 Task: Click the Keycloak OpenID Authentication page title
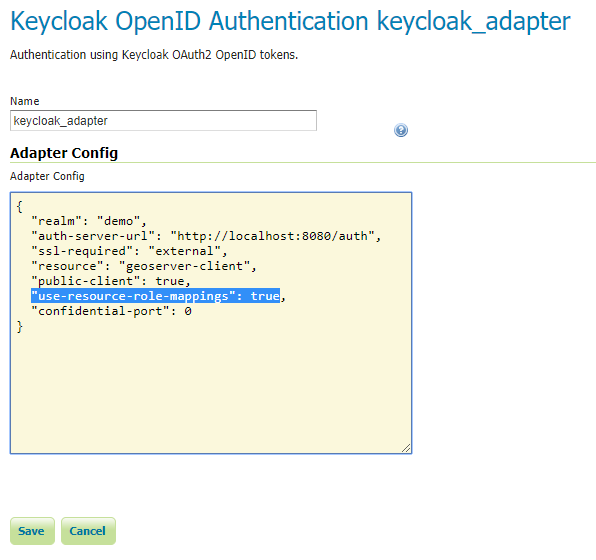[290, 21]
